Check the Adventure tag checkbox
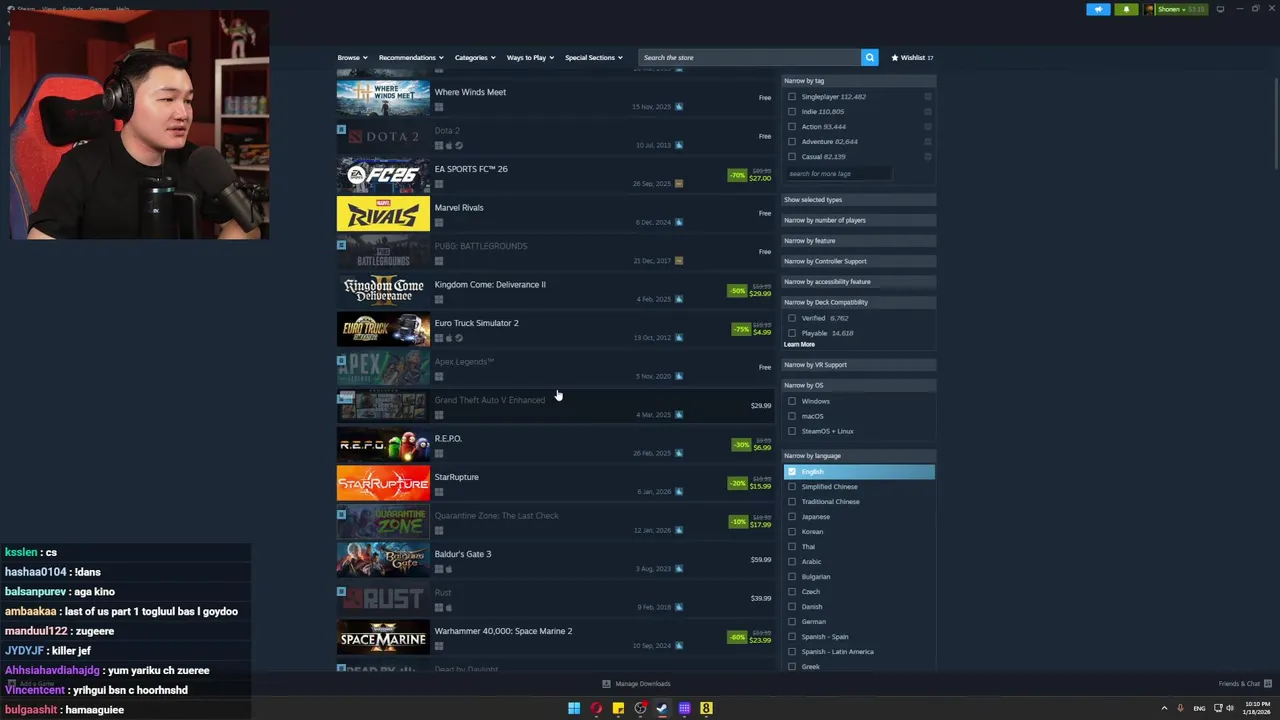 [792, 142]
